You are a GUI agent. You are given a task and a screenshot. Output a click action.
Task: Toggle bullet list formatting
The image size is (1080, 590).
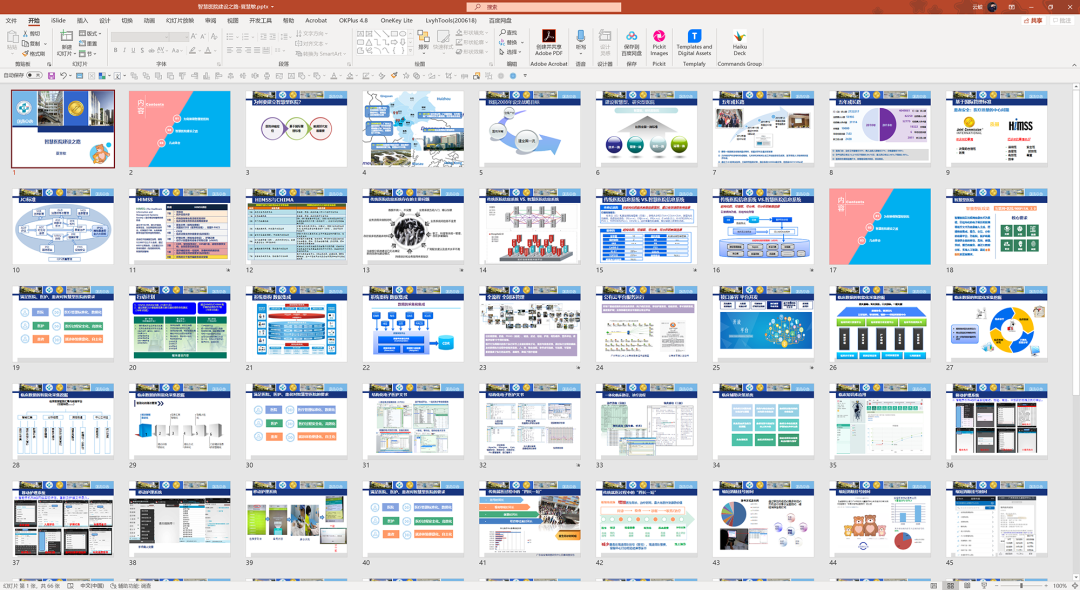[x=231, y=36]
